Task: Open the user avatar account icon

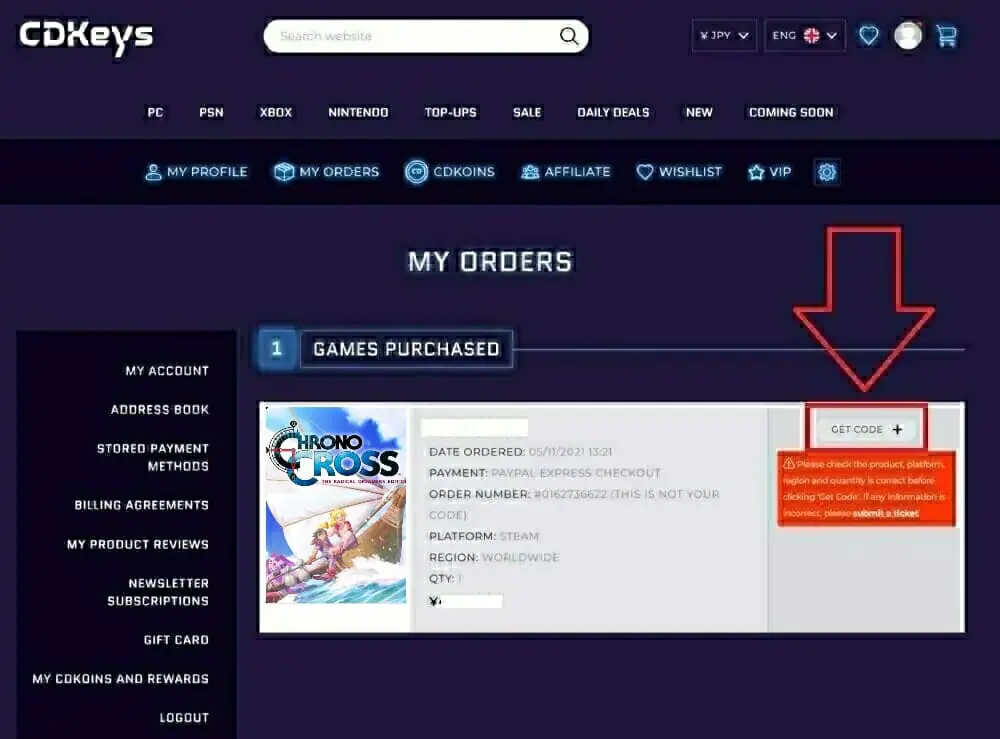Action: coord(908,36)
